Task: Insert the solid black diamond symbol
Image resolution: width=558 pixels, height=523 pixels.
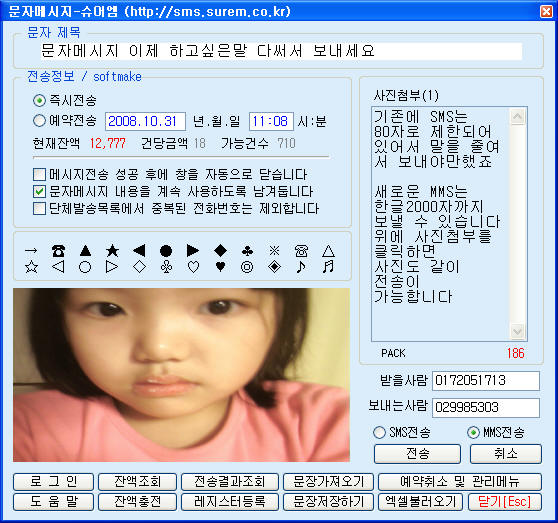Action: (x=220, y=250)
